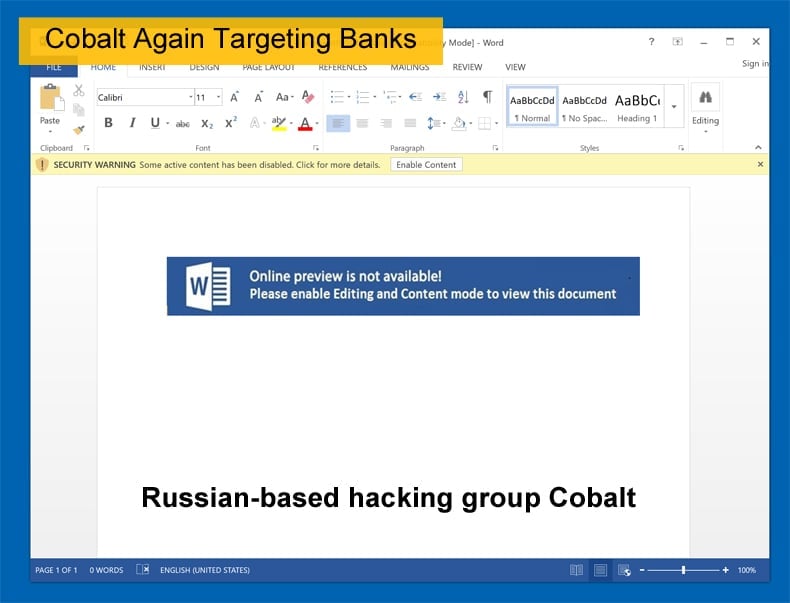
Task: Open Line Spacing dropdown
Action: pyautogui.click(x=436, y=123)
